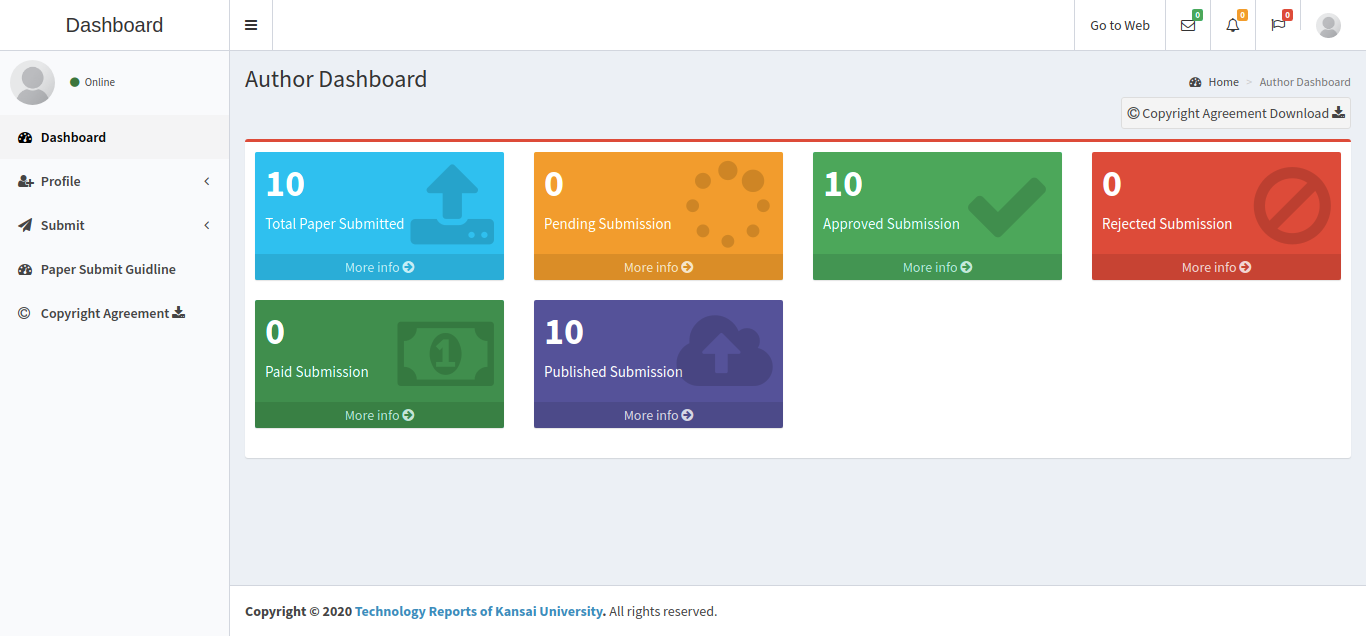Viewport: 1366px width, 636px height.
Task: Click the Paid Submission money icon
Action: tap(446, 353)
